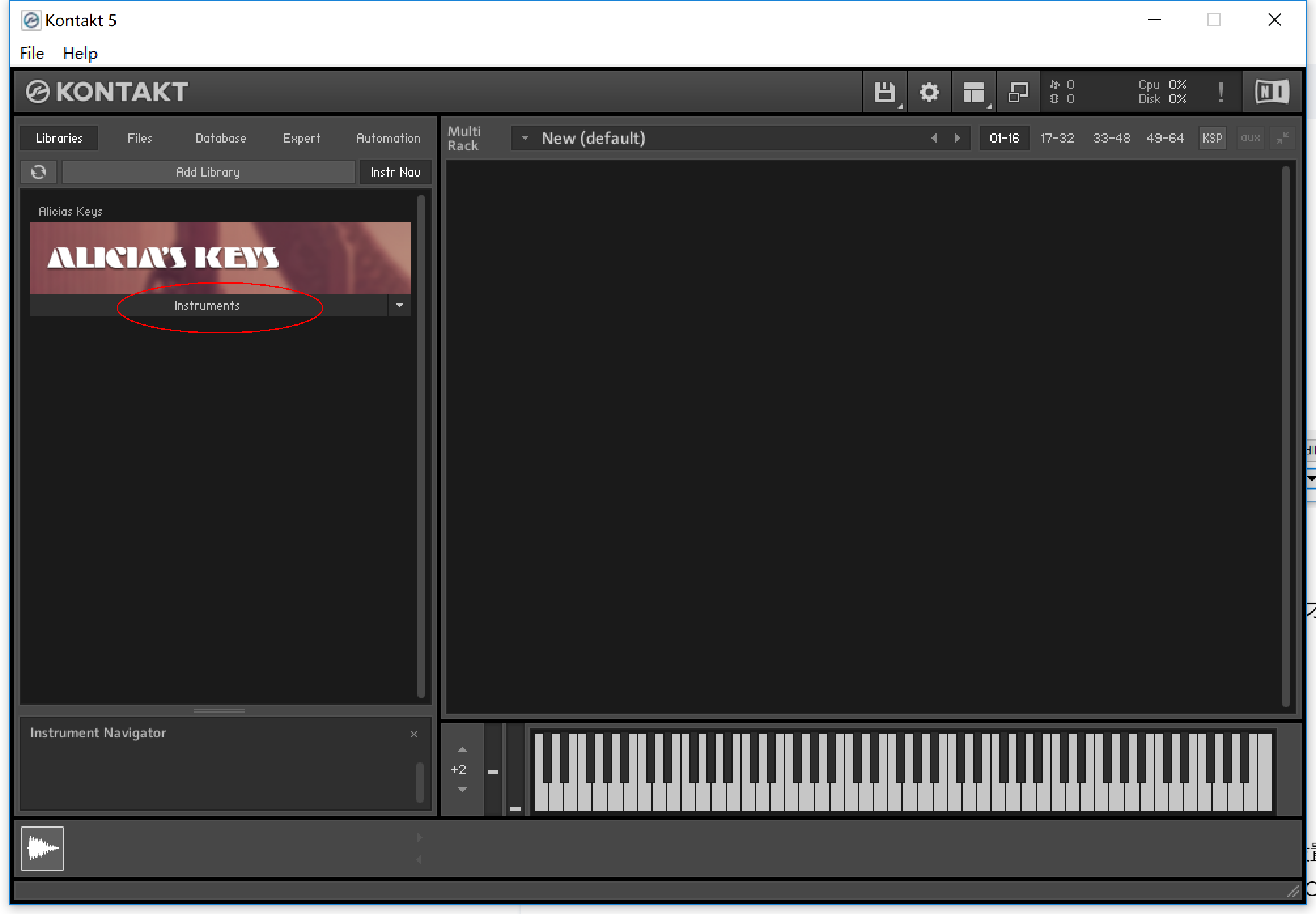Switch to the Files tab

139,138
